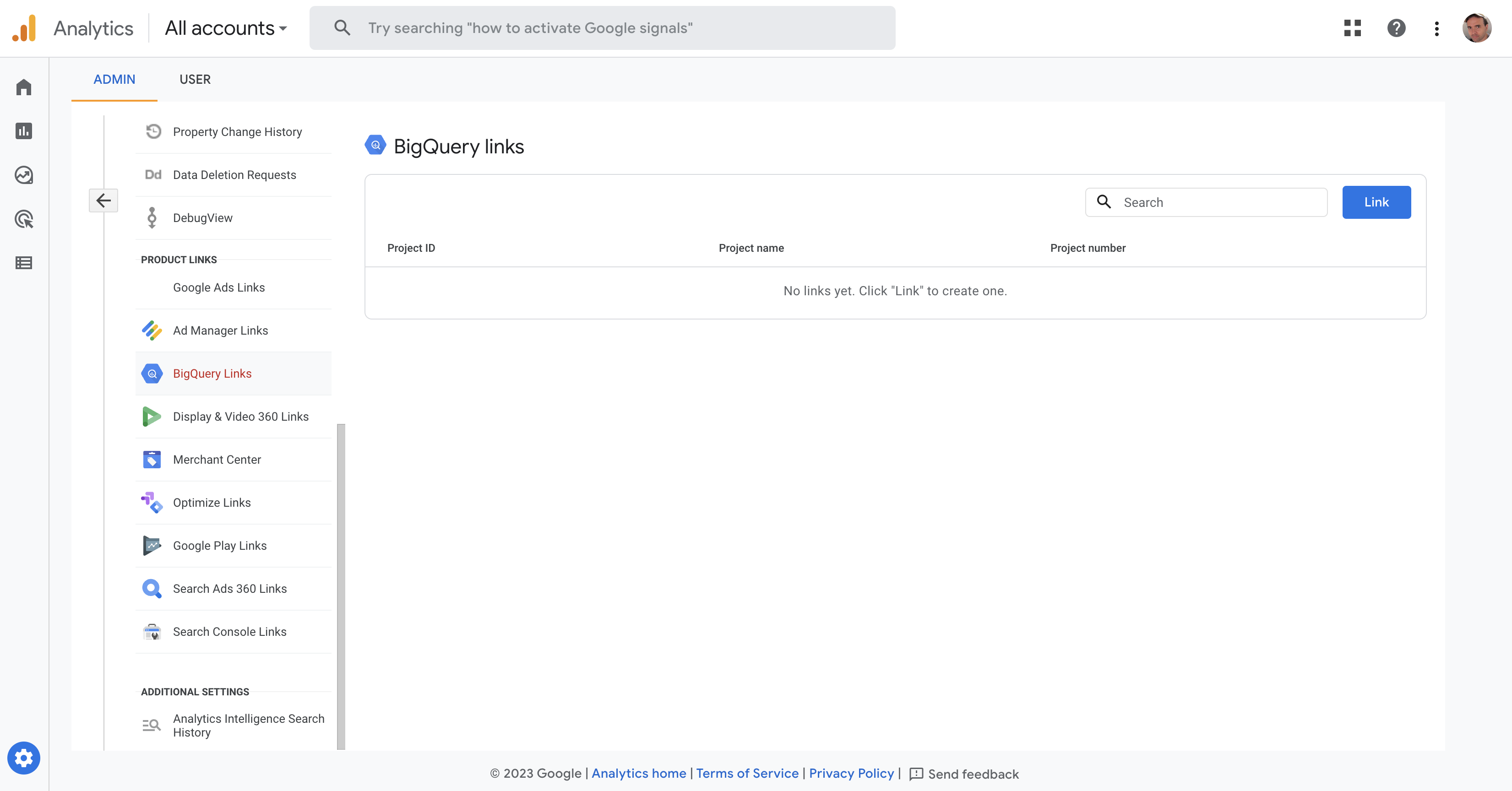Click the BigQuery links Search field
This screenshot has width=1512, height=791.
pyautogui.click(x=1206, y=202)
